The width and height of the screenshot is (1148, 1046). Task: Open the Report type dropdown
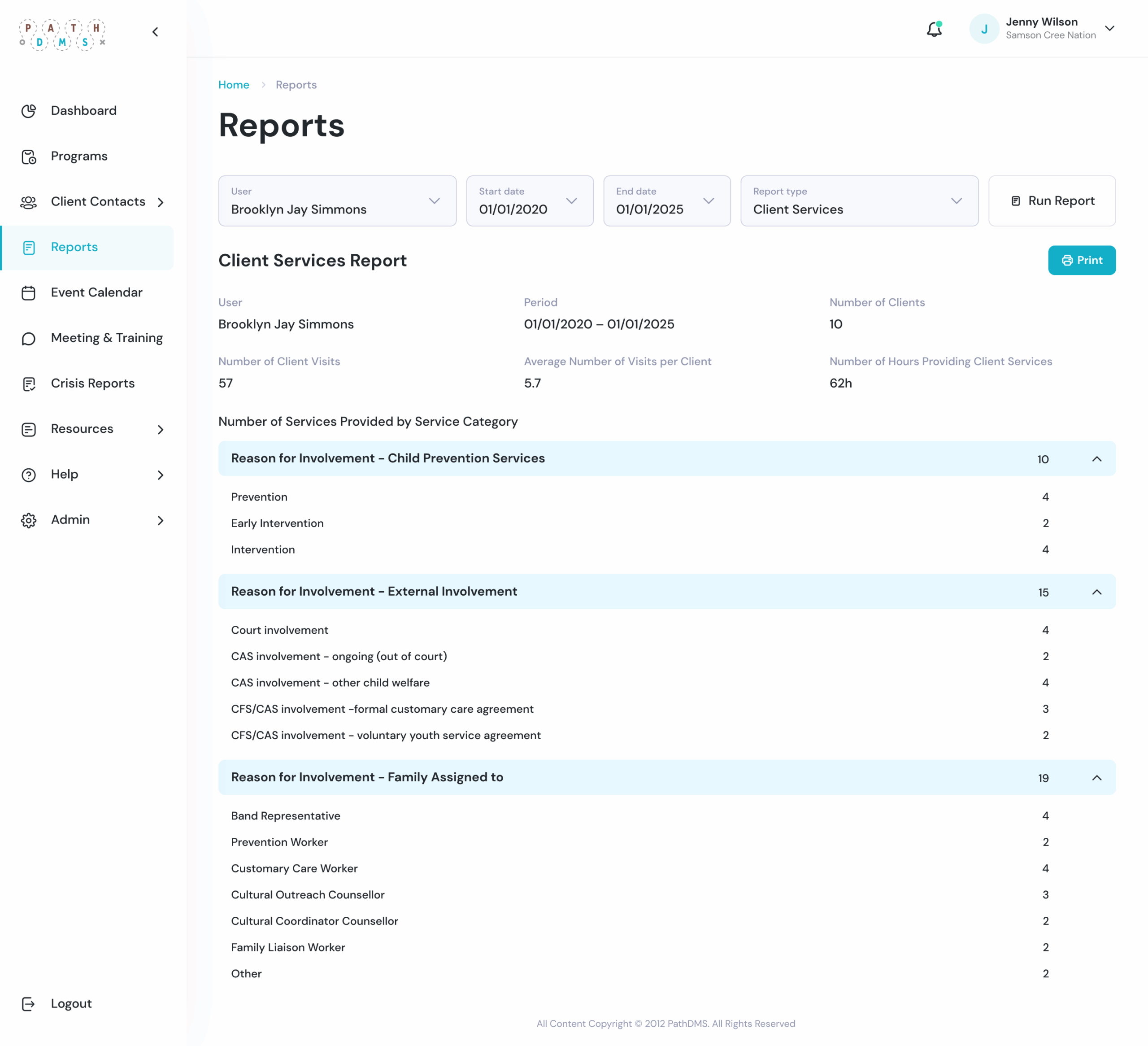(859, 201)
